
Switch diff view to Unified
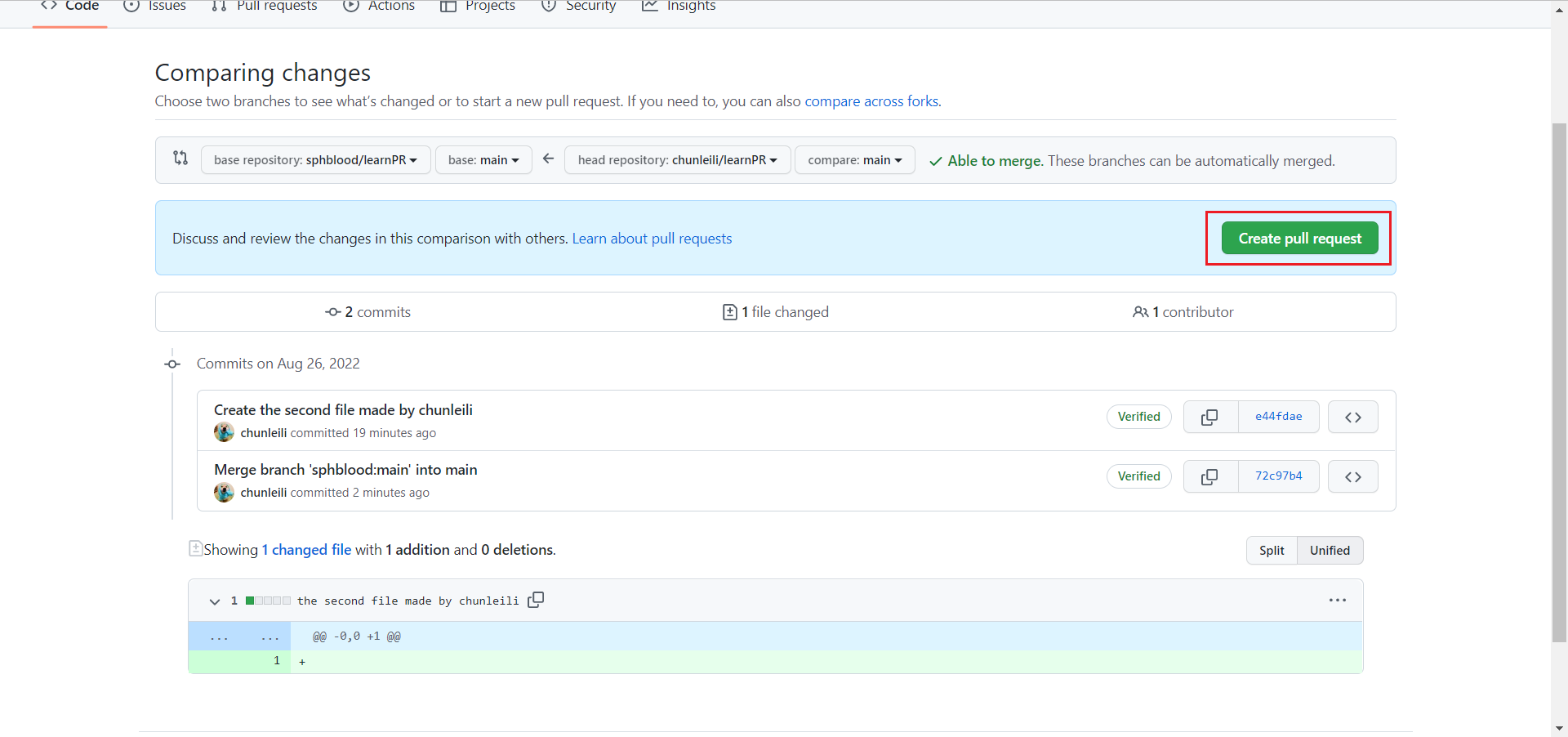[x=1330, y=551]
